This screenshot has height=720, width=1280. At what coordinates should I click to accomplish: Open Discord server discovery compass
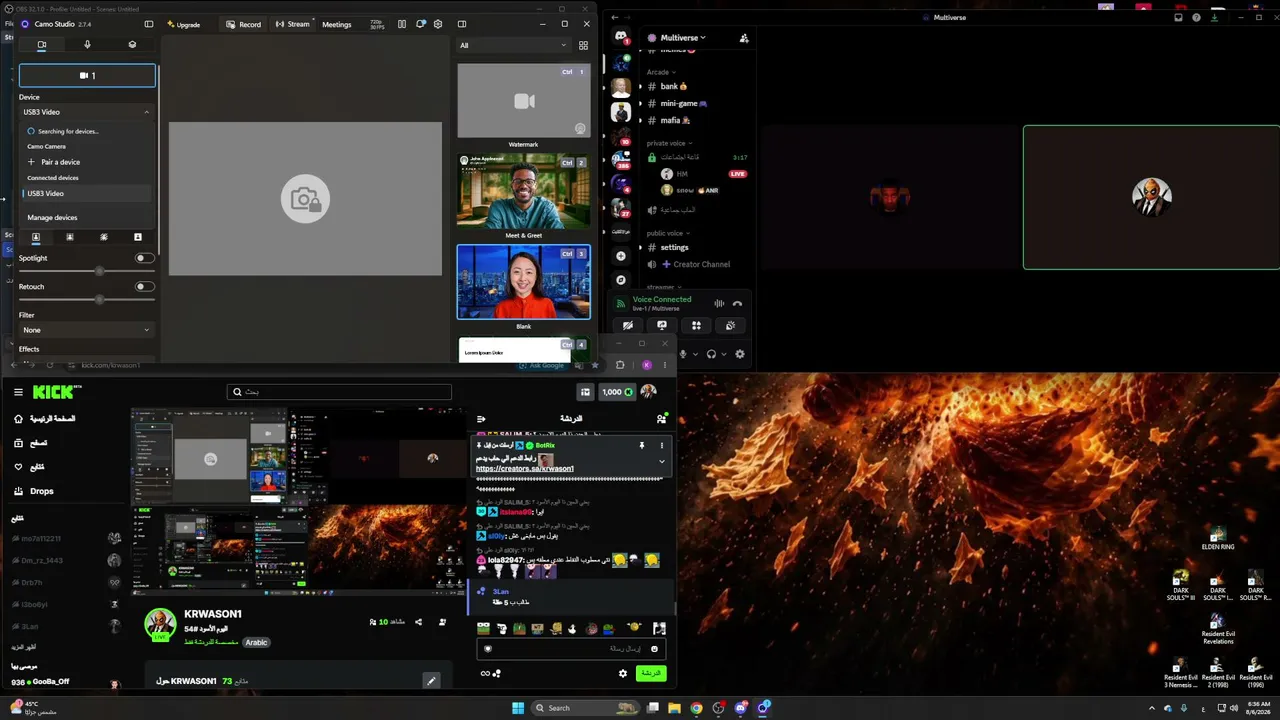coord(621,280)
